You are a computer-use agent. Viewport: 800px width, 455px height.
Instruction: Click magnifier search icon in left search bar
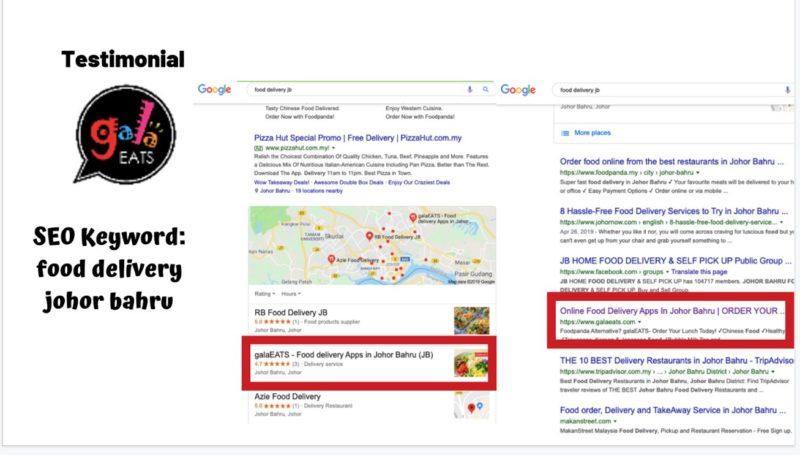(x=485, y=89)
